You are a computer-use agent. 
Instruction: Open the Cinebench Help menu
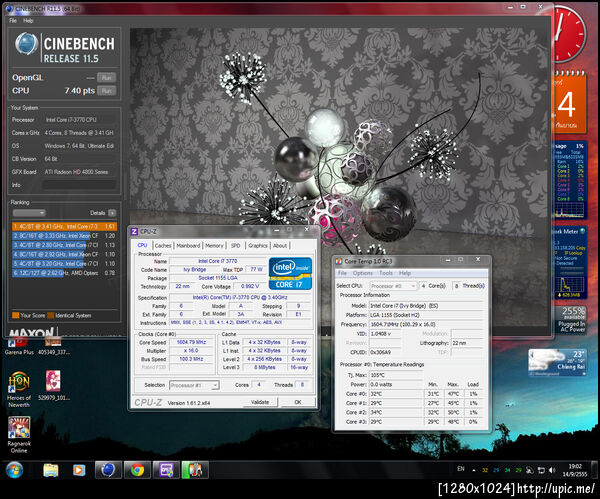coord(28,21)
